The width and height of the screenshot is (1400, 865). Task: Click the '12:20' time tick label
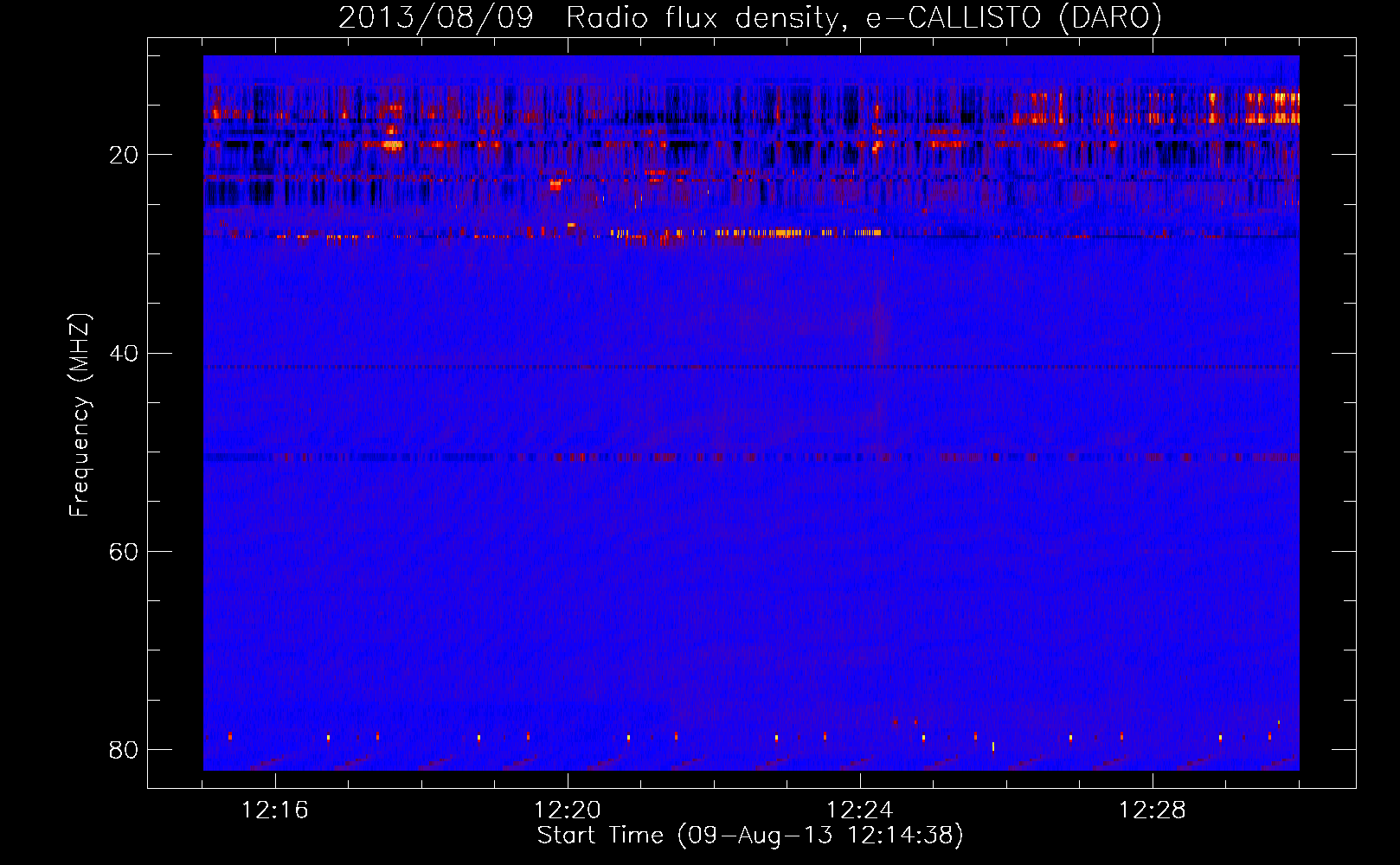coord(568,811)
